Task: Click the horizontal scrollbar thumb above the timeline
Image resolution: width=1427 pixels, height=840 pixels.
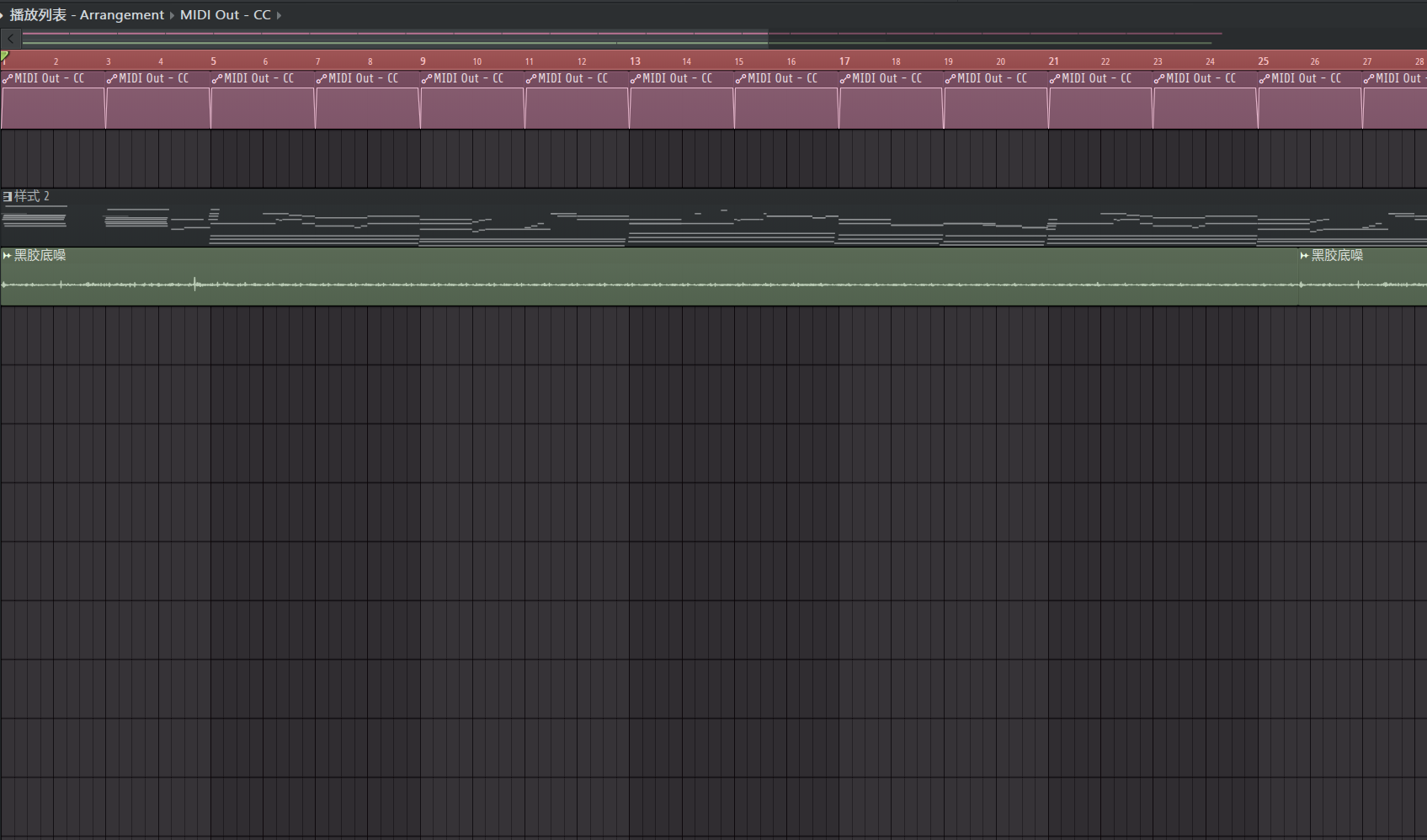Action: [395, 38]
